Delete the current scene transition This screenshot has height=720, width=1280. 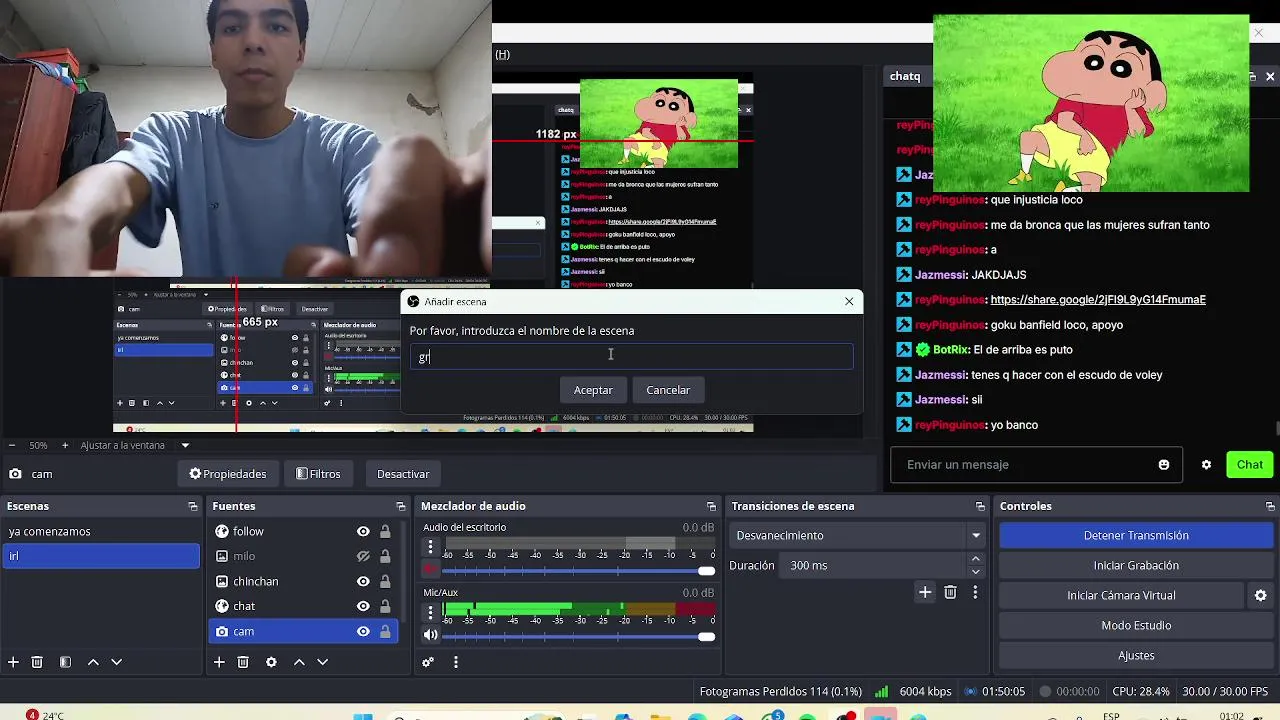950,593
